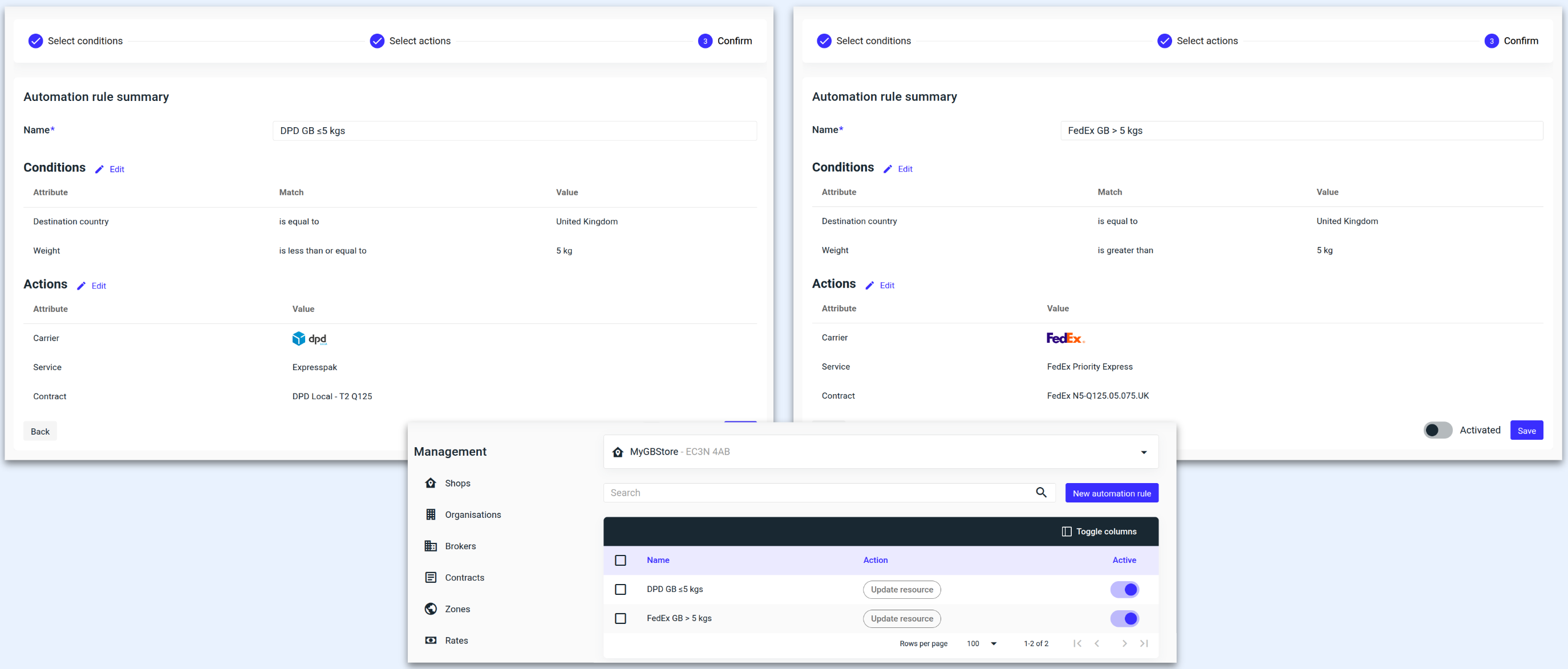Viewport: 1568px width, 669px height.
Task: Click the Rates money icon
Action: (x=430, y=640)
